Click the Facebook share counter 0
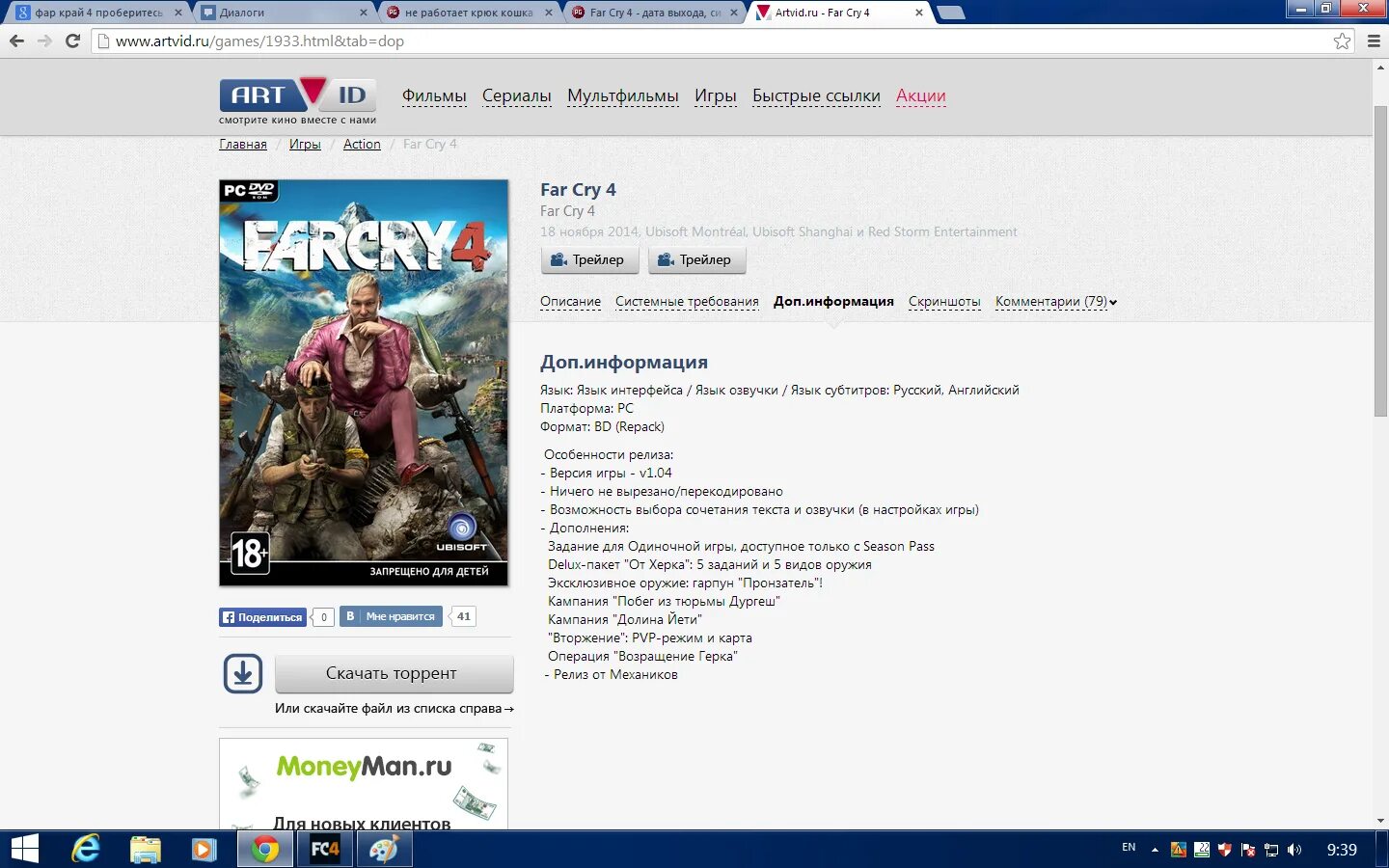This screenshot has width=1389, height=868. 324,617
